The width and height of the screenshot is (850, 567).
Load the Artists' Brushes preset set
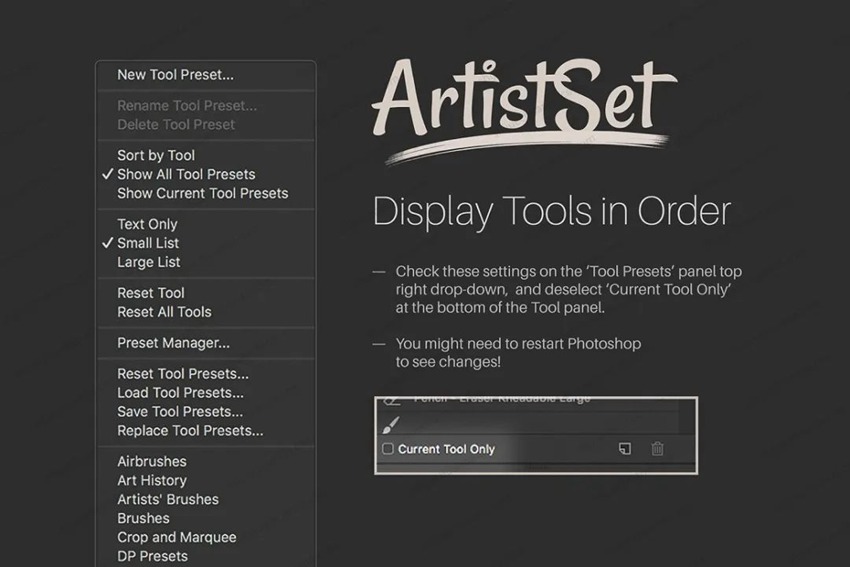(168, 499)
